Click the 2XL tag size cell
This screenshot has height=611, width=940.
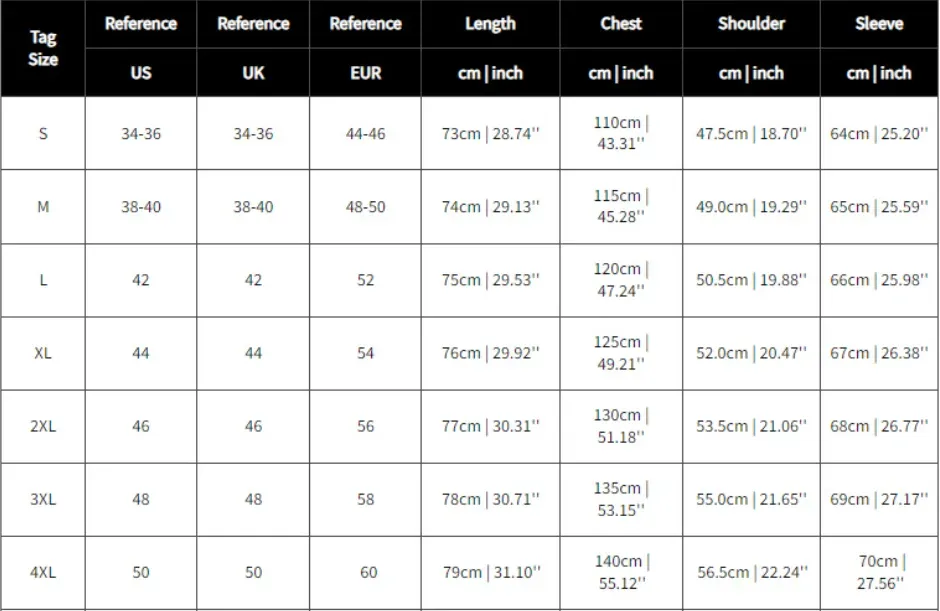pos(43,426)
